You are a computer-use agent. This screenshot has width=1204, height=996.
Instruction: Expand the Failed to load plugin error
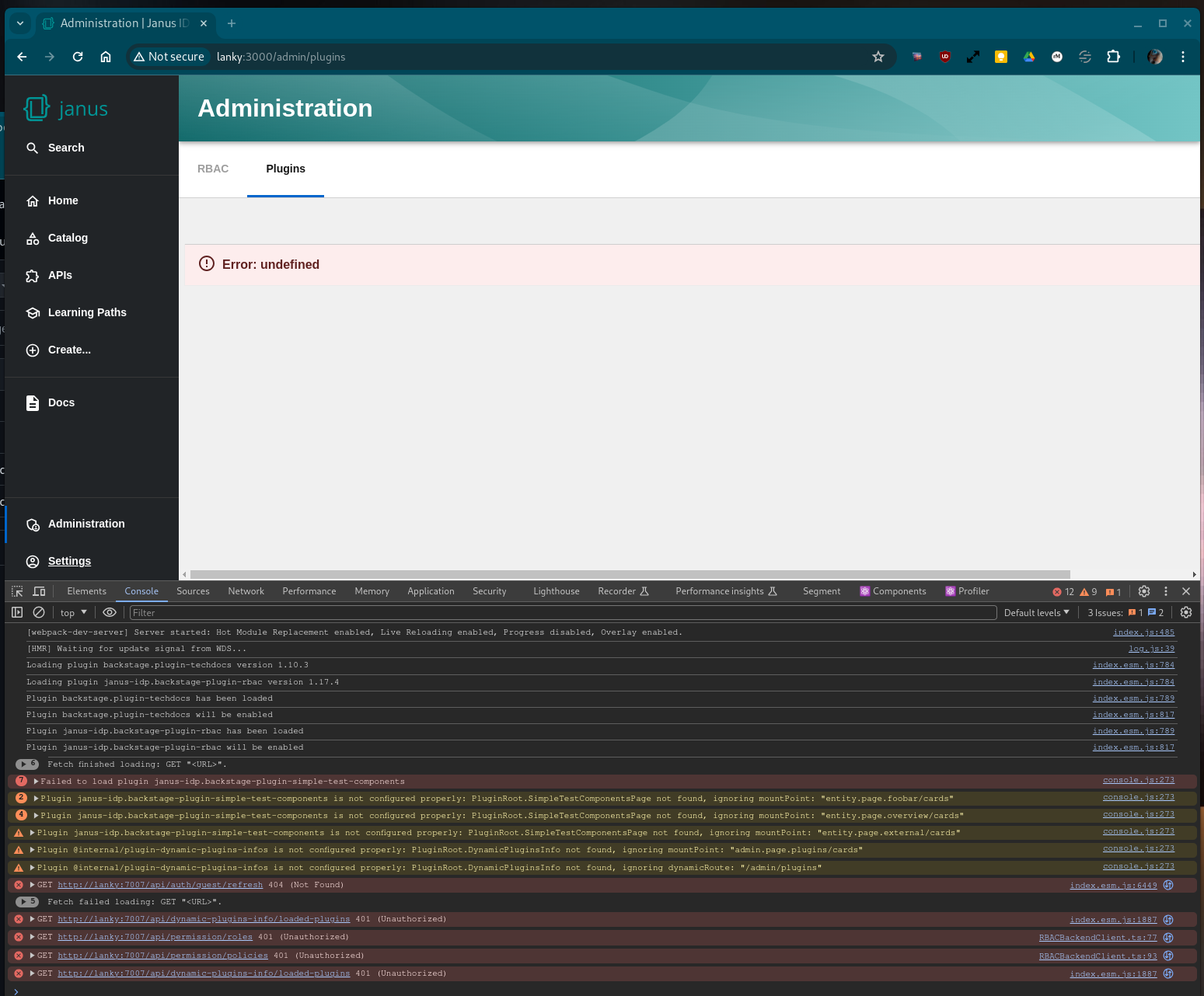36,781
